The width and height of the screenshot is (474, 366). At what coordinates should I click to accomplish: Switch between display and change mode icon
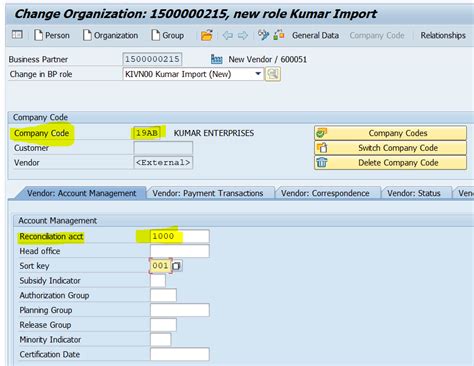tap(263, 35)
